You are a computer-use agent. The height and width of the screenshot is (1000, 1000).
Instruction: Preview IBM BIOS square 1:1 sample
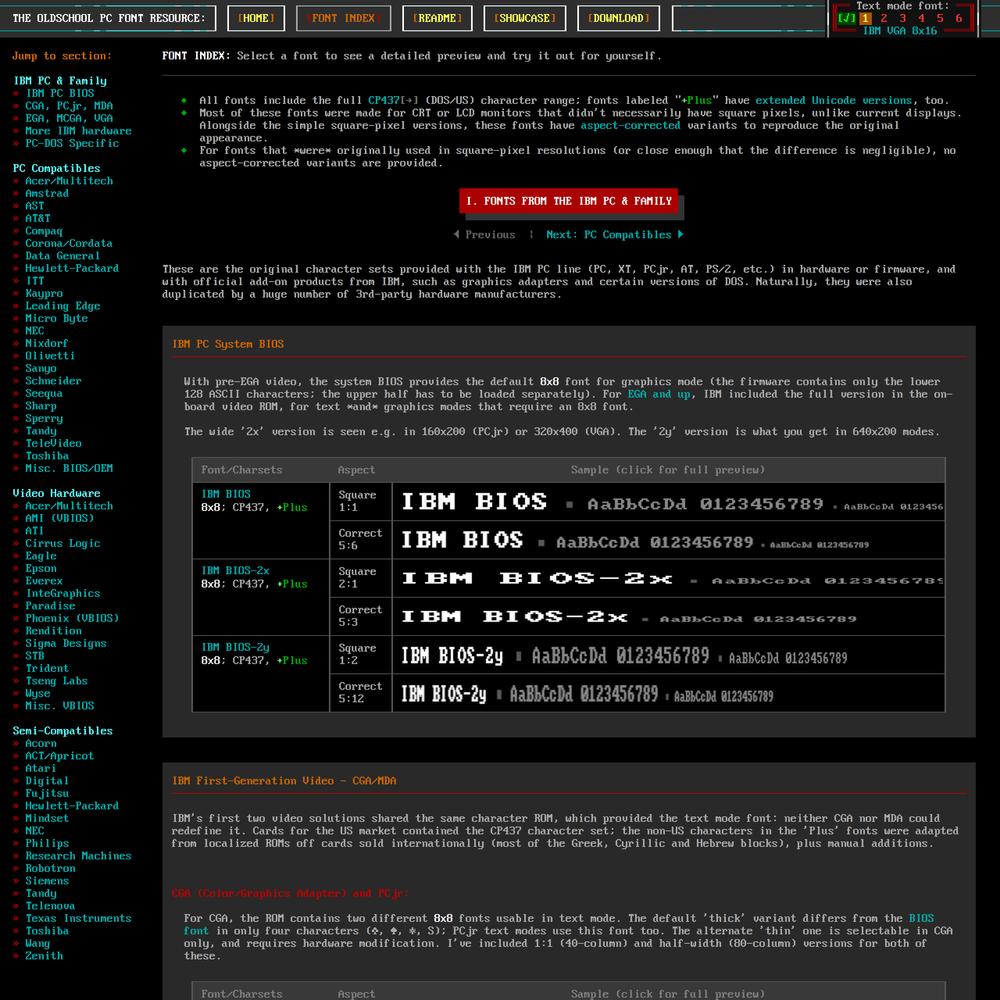pyautogui.click(x=668, y=502)
